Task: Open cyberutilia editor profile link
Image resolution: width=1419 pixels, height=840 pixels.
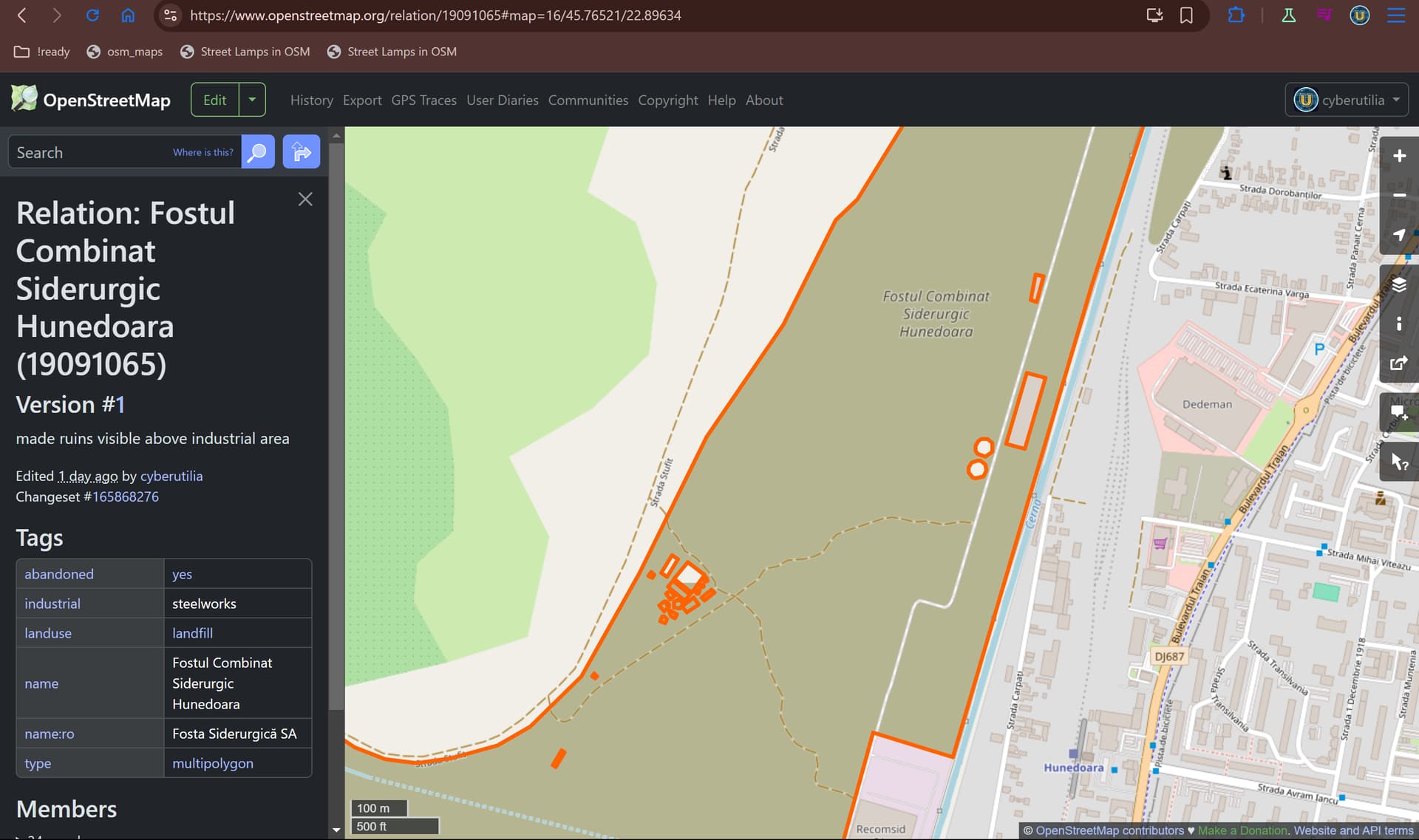Action: coord(171,476)
